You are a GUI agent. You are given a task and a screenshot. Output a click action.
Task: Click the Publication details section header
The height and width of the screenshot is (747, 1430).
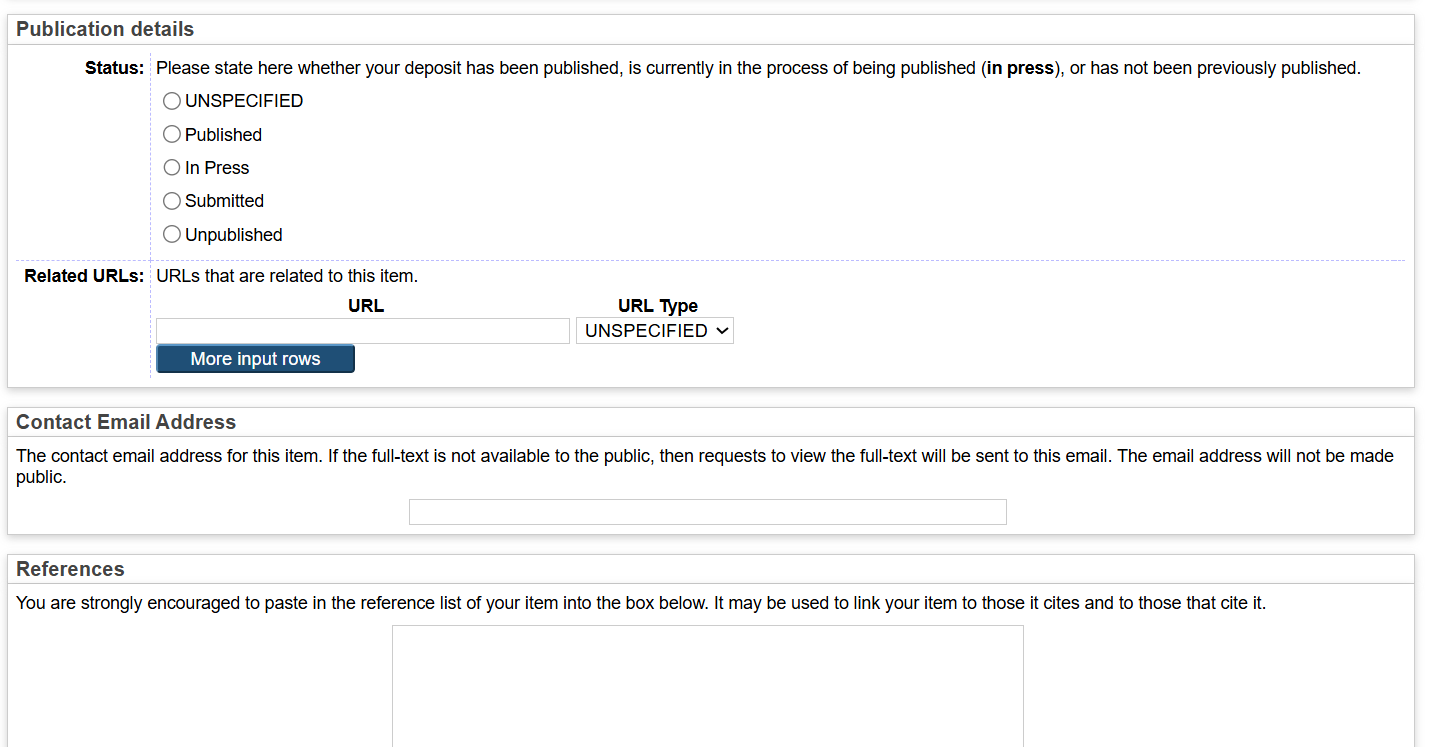click(x=105, y=30)
